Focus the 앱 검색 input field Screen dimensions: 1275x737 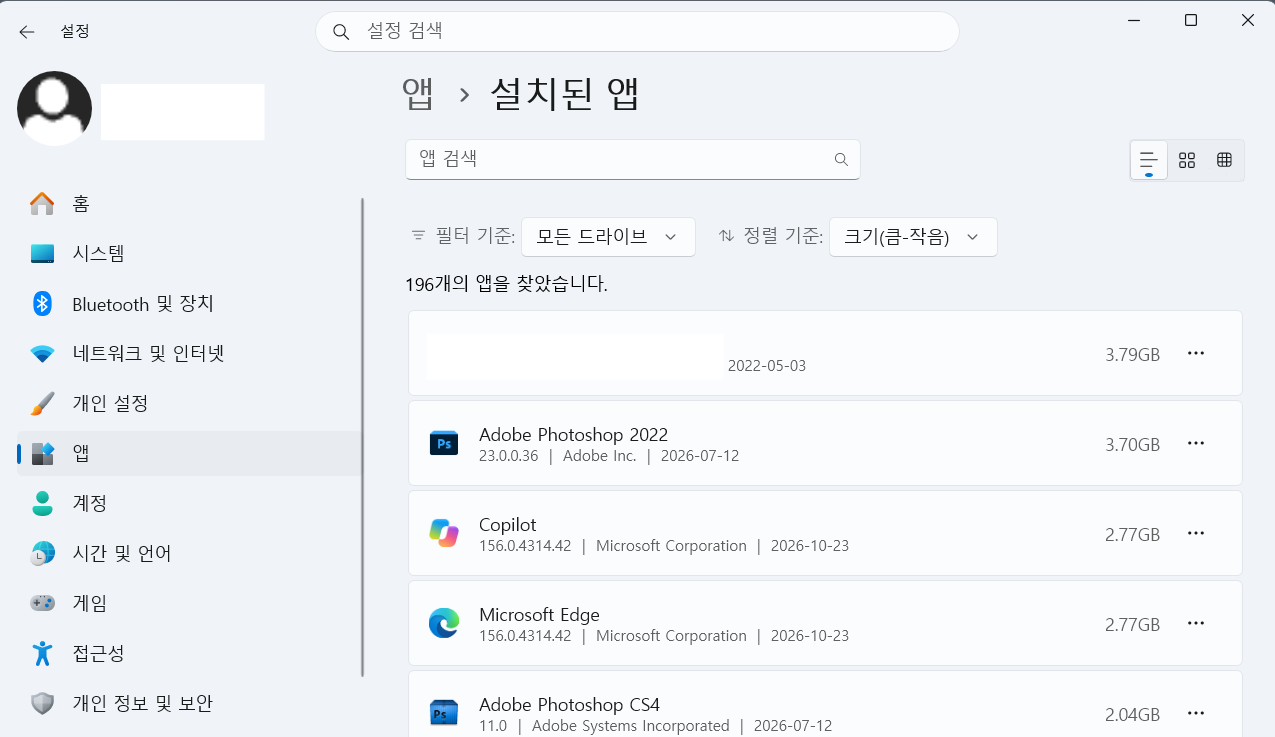click(633, 159)
